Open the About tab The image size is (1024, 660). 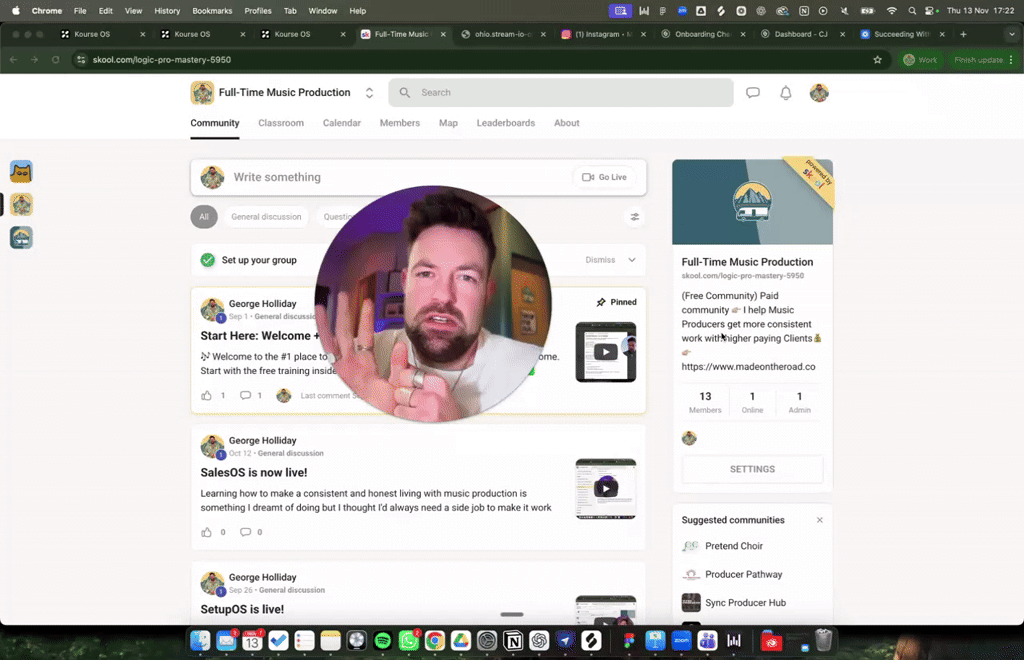[566, 123]
